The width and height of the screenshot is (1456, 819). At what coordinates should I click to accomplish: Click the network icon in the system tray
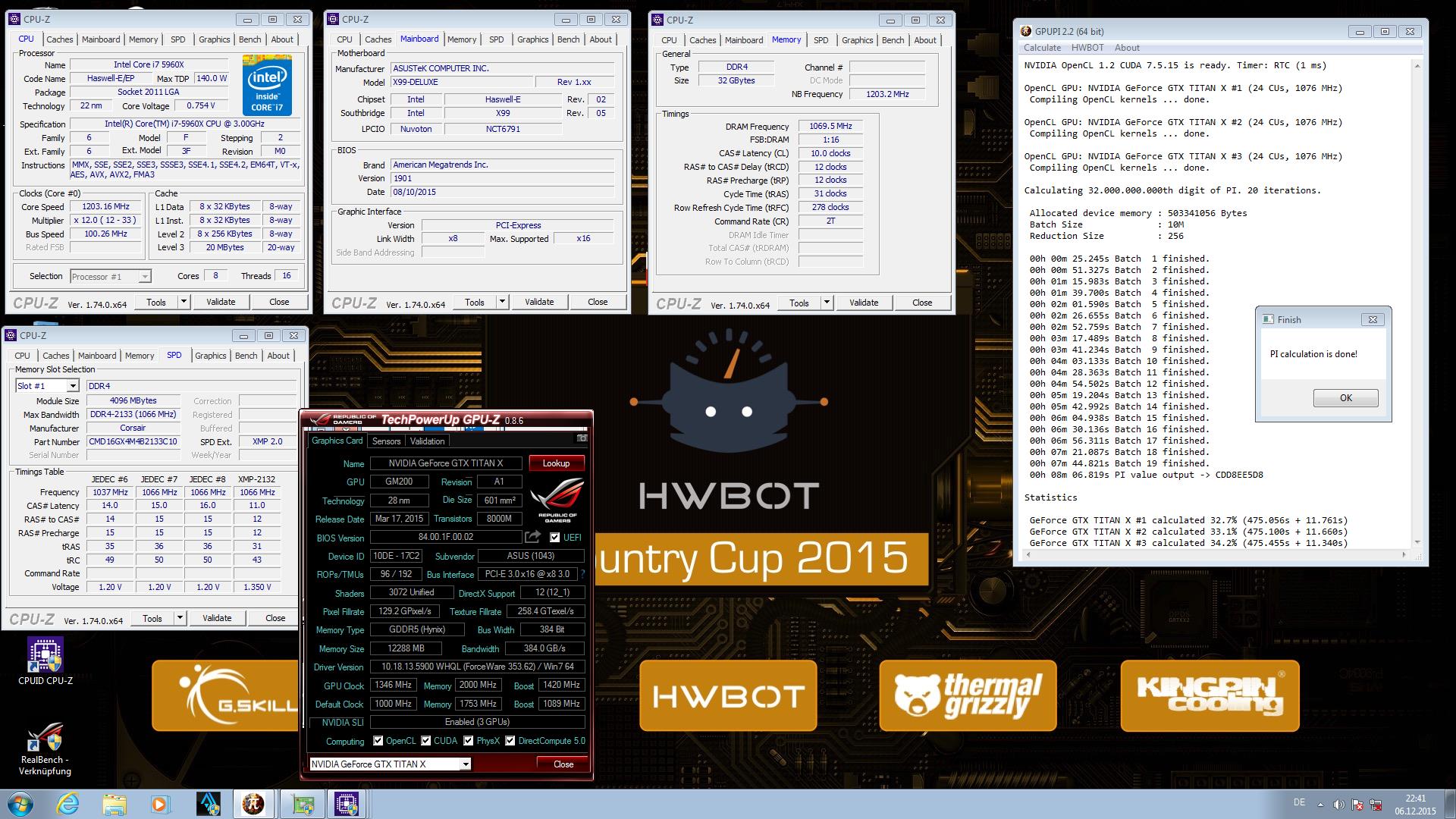pyautogui.click(x=1375, y=805)
